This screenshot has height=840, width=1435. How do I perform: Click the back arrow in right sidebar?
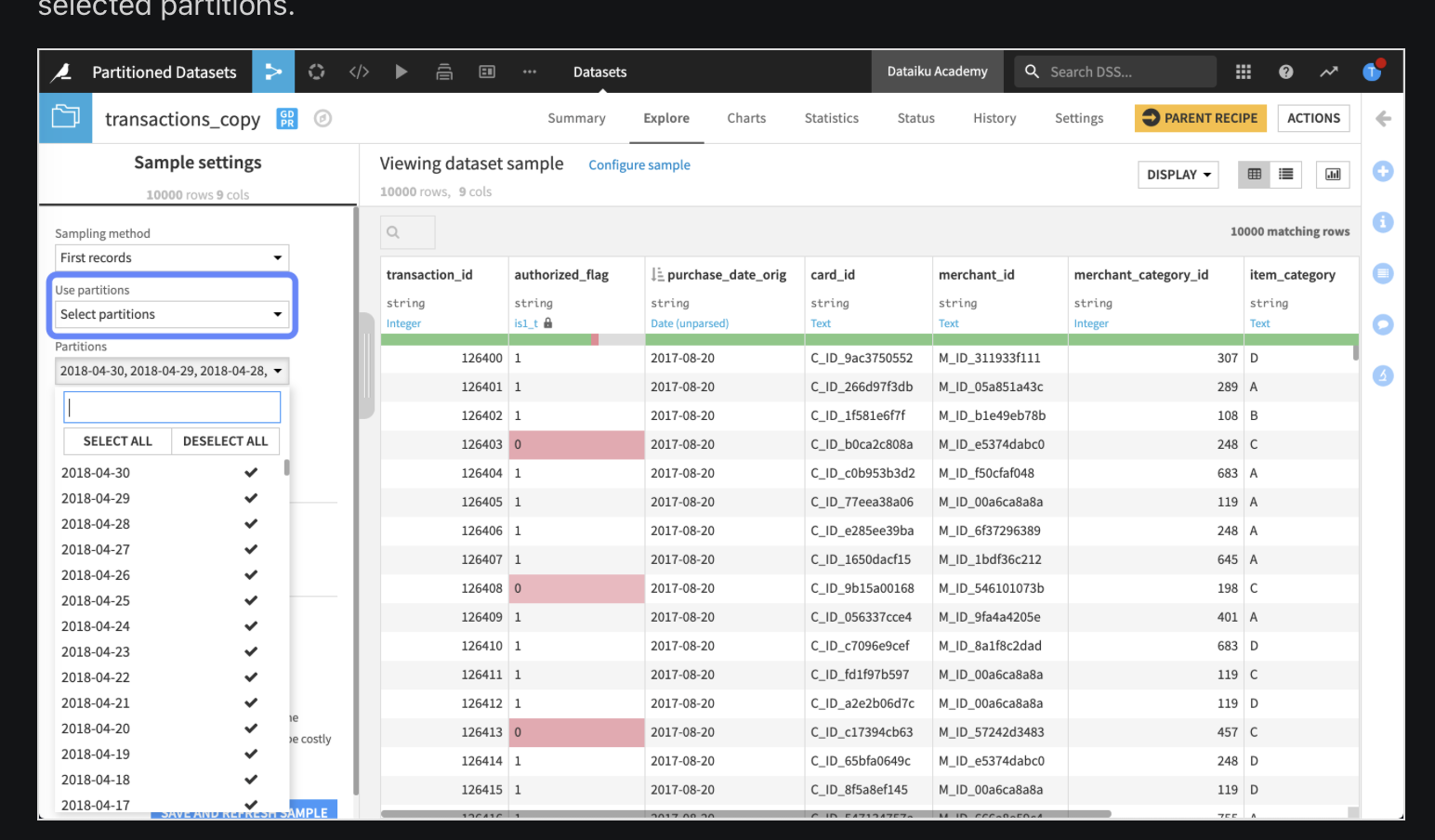click(1383, 118)
